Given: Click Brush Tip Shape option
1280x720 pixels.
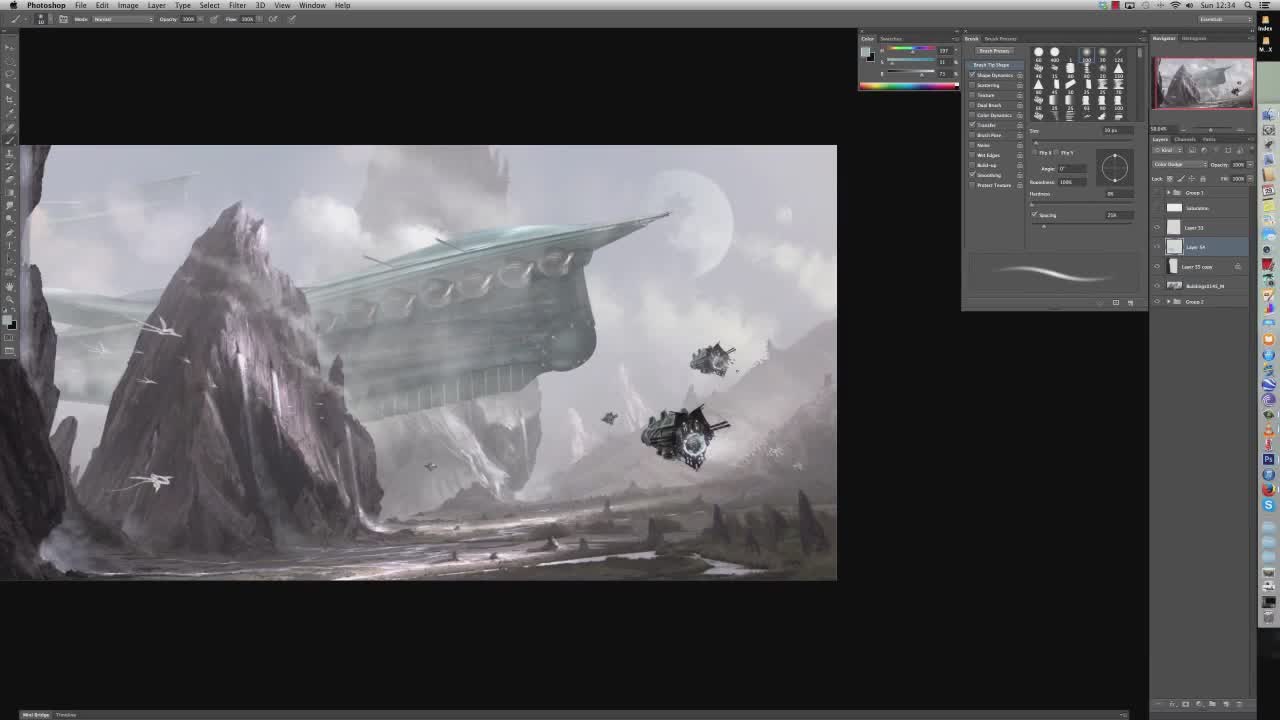Looking at the screenshot, I should [x=992, y=65].
